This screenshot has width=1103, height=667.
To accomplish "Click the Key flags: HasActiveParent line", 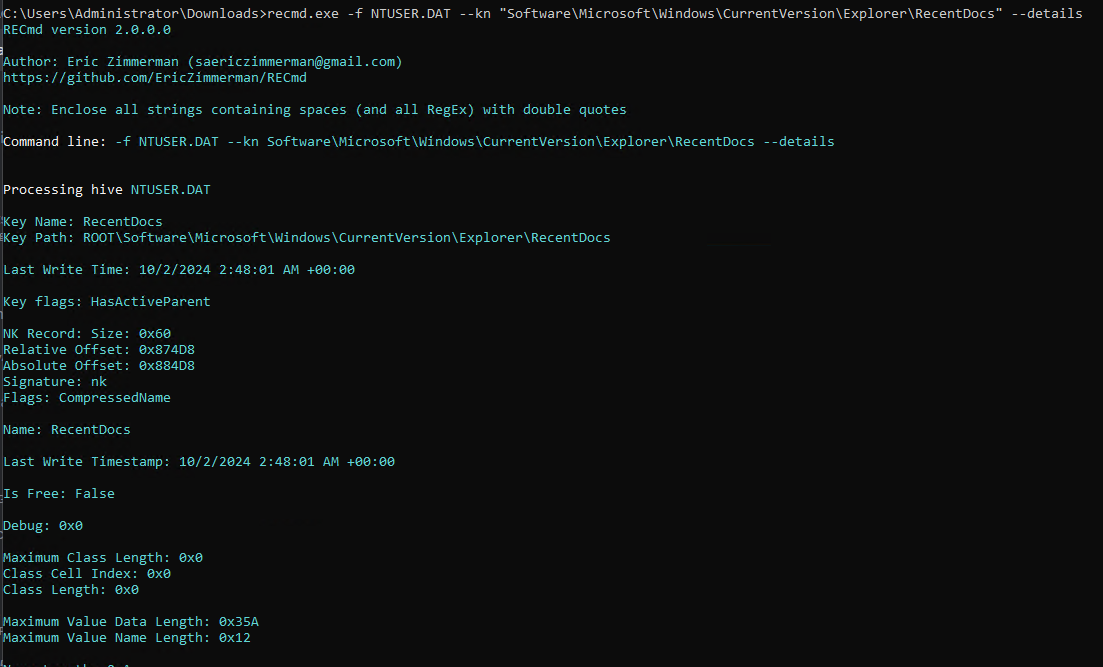I will point(106,302).
